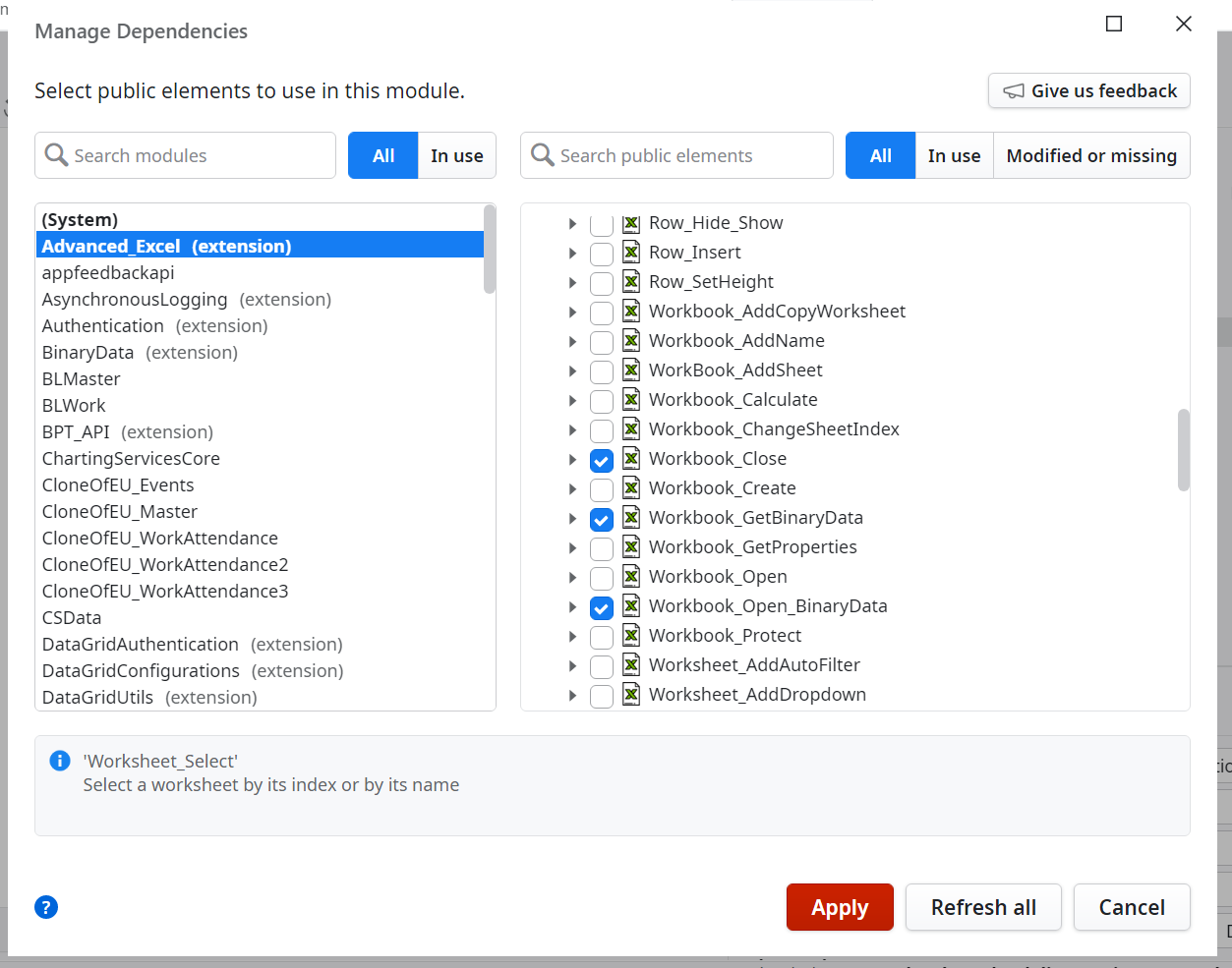Screen dimensions: 1232x968
Task: Open the Modified or missing filter tab
Action: [1091, 155]
